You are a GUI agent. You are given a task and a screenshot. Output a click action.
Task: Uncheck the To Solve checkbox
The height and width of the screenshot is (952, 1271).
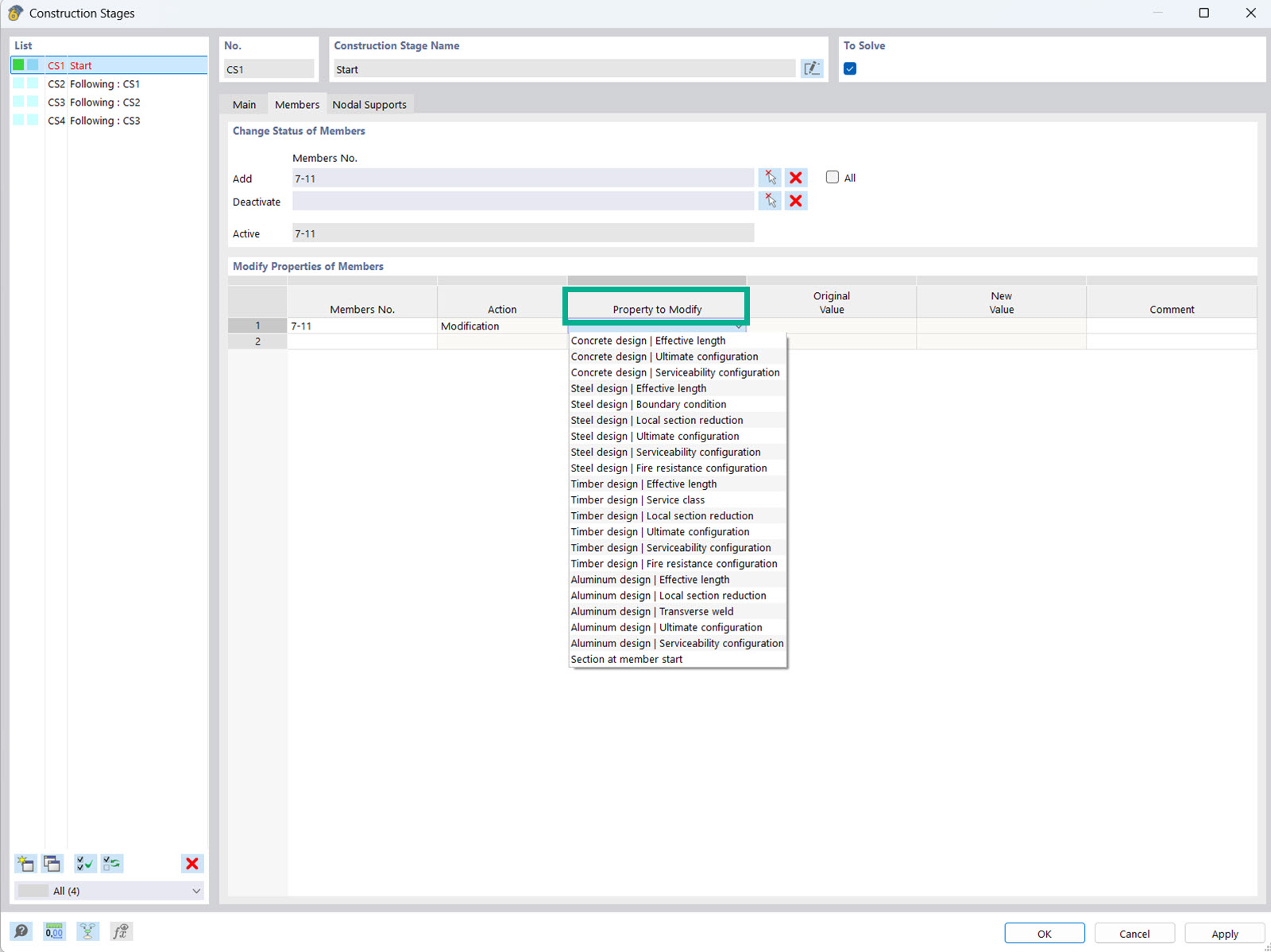point(849,68)
